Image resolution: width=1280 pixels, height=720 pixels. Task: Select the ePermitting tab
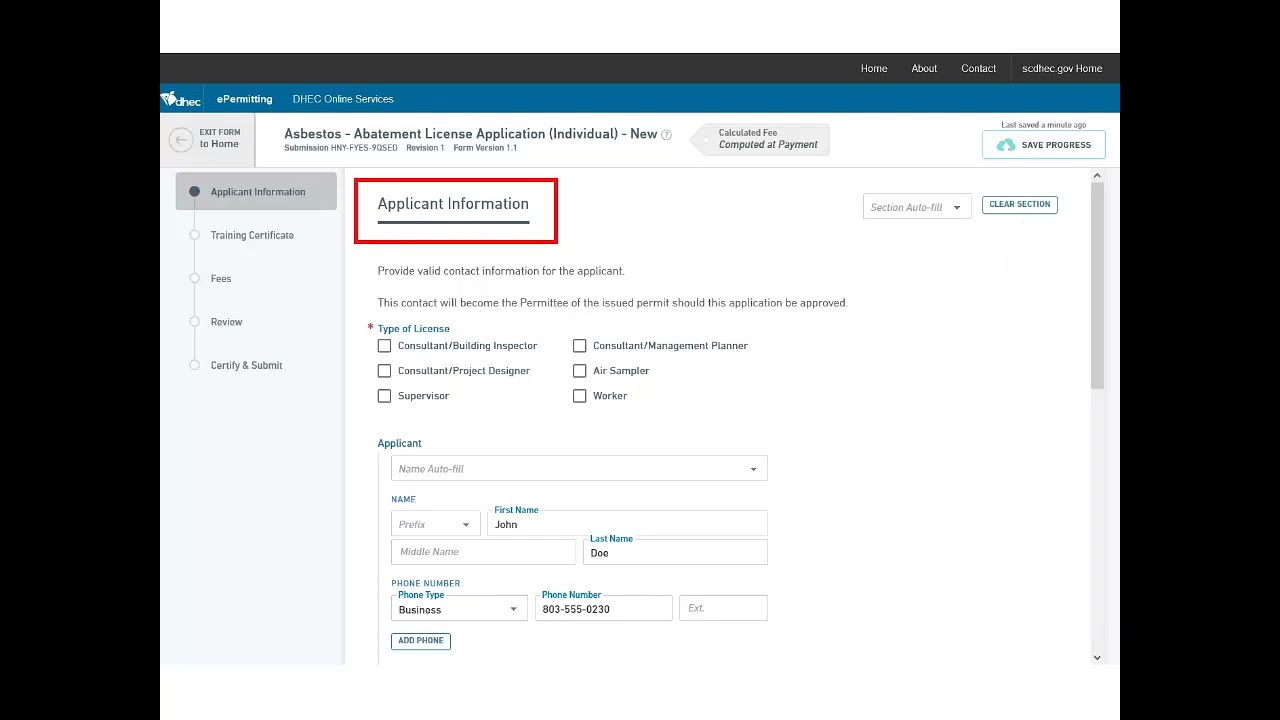tap(244, 99)
